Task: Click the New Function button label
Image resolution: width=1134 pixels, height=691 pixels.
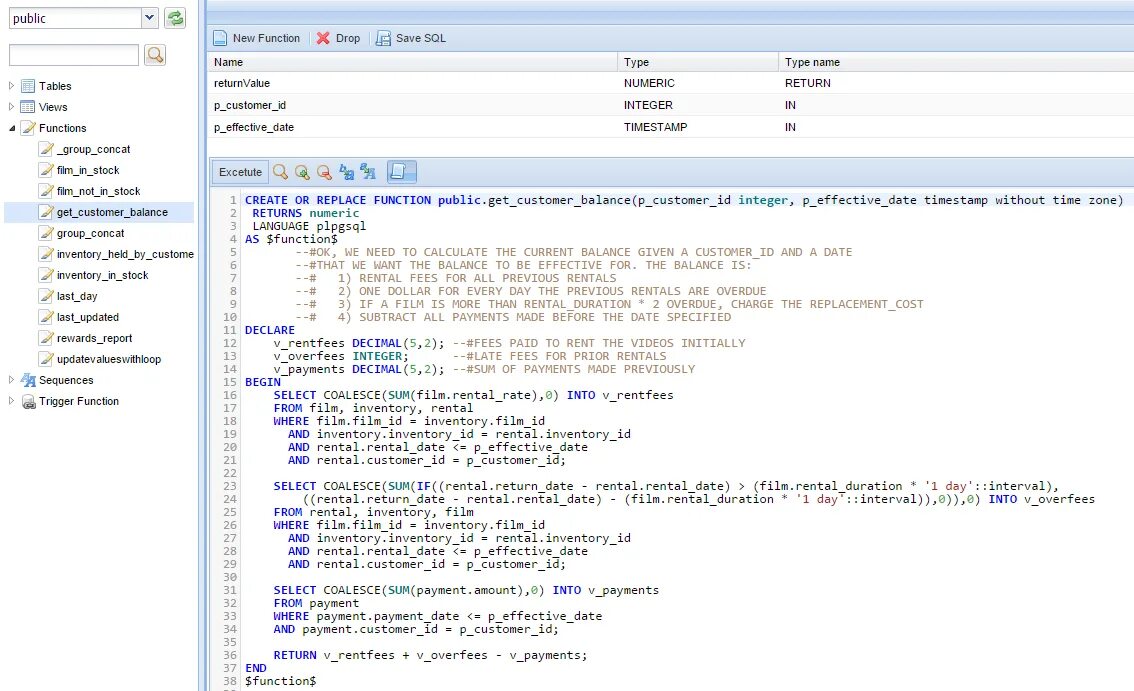Action: click(x=266, y=38)
